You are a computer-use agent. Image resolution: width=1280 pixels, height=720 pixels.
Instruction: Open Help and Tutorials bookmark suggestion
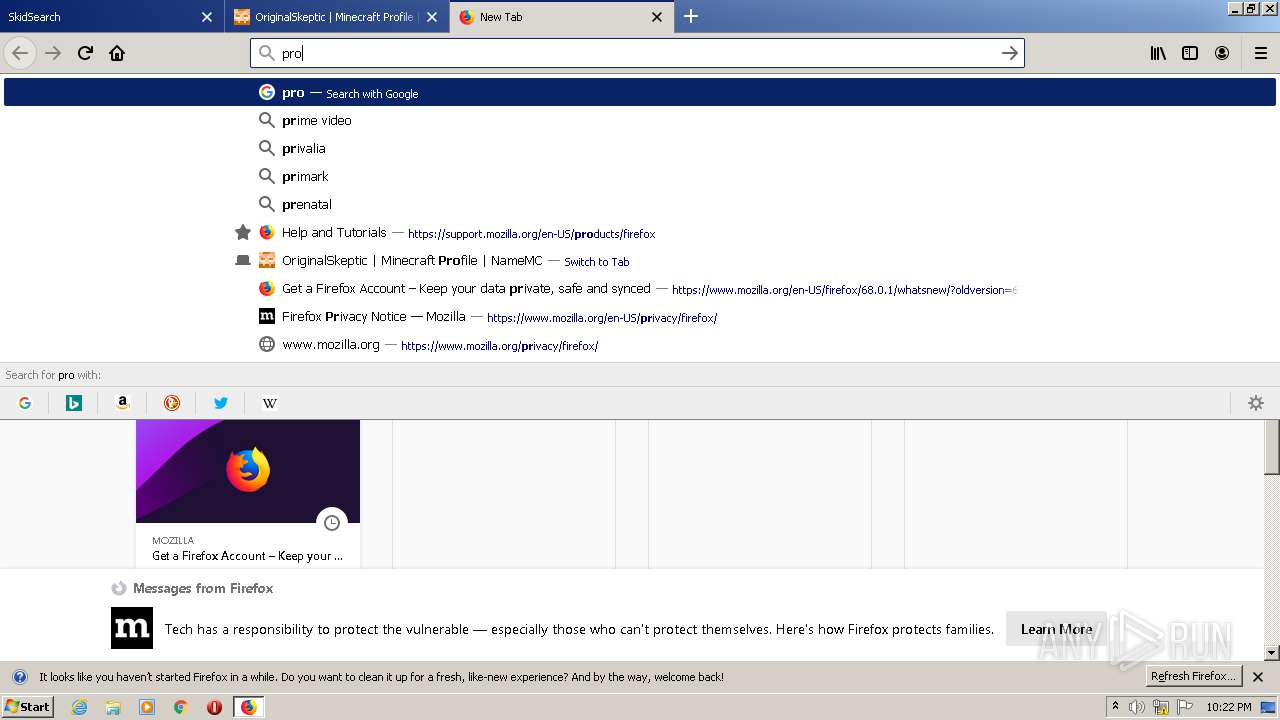tap(640, 232)
